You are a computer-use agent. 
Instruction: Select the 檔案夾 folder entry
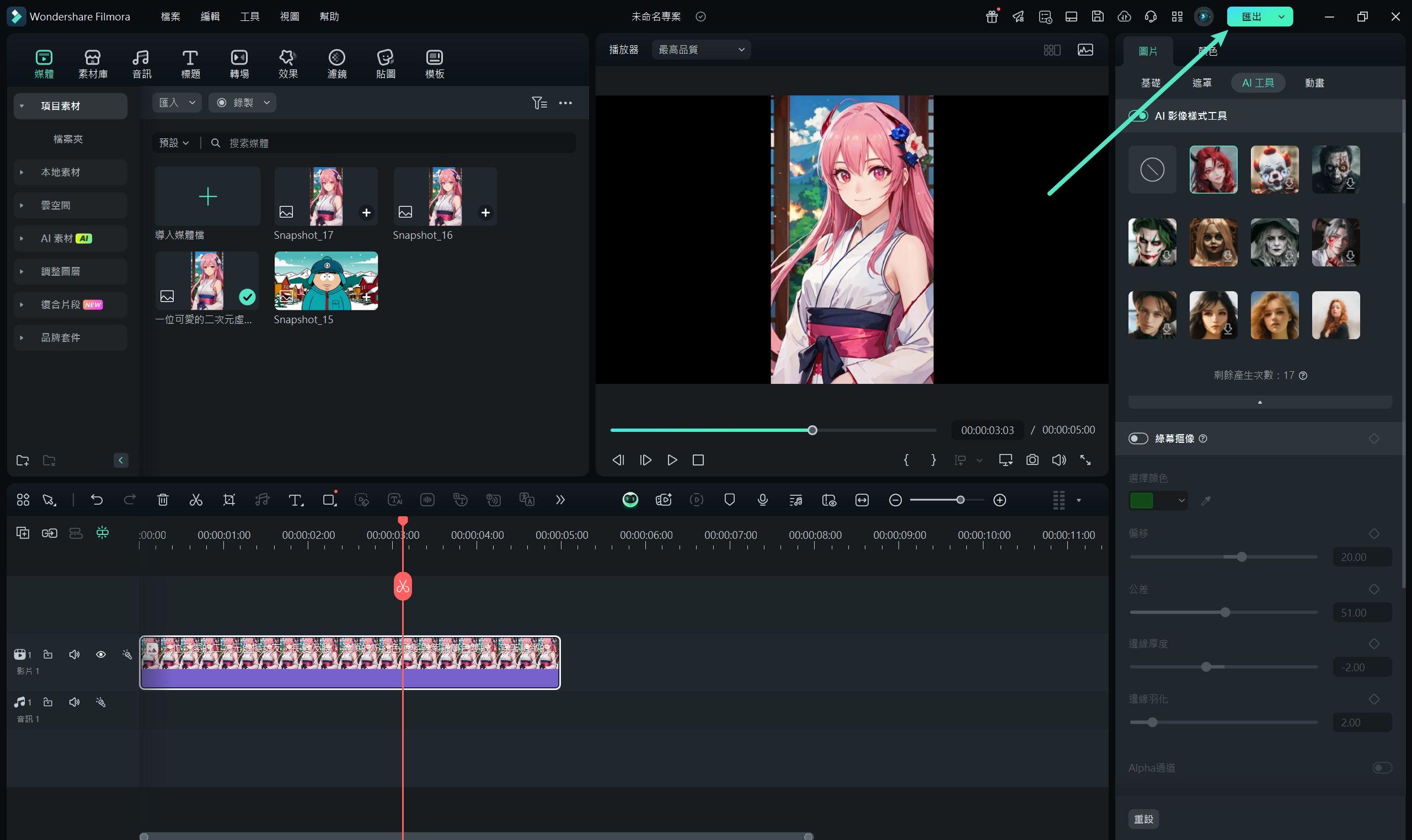(68, 139)
